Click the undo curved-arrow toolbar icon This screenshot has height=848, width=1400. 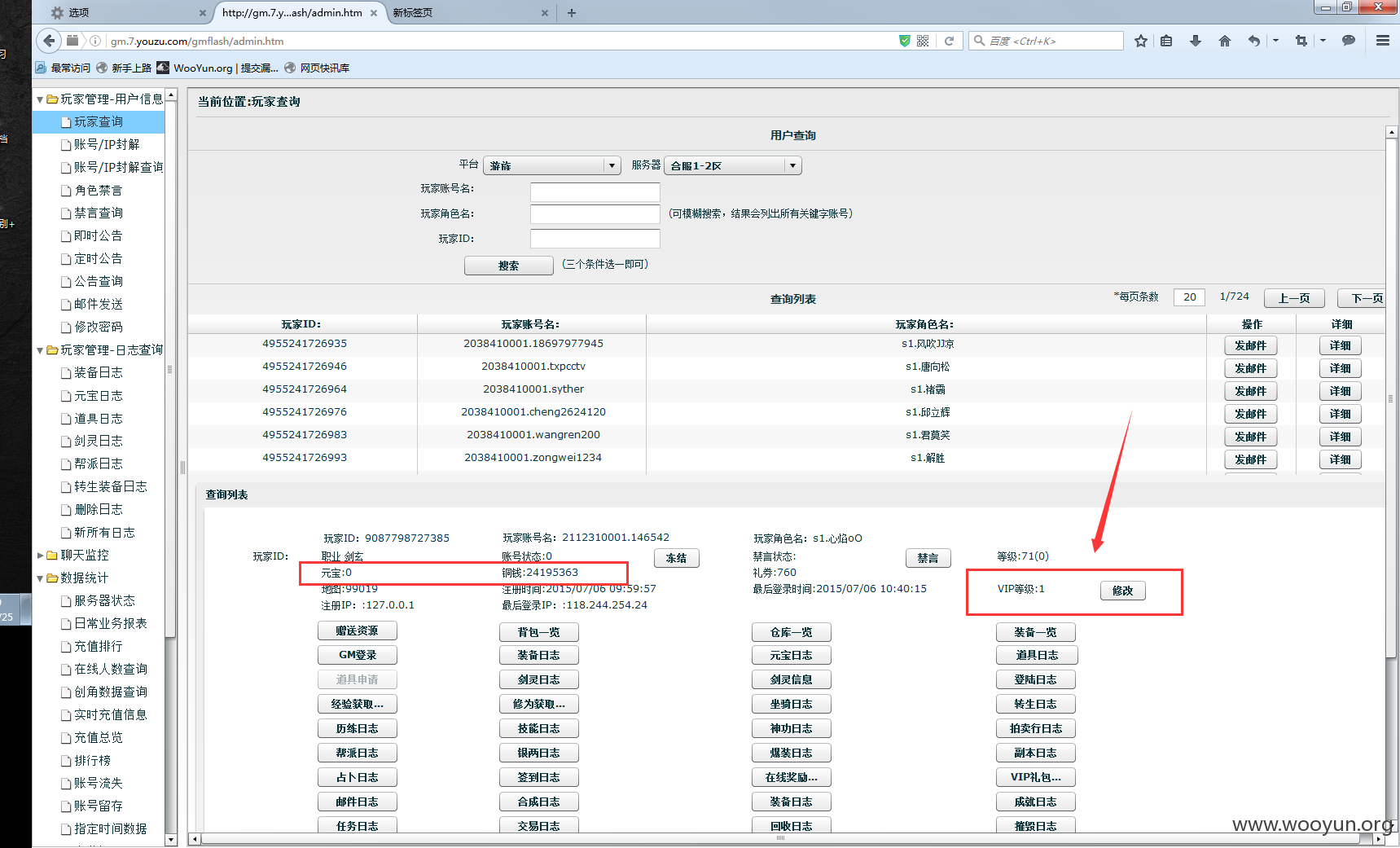1254,41
